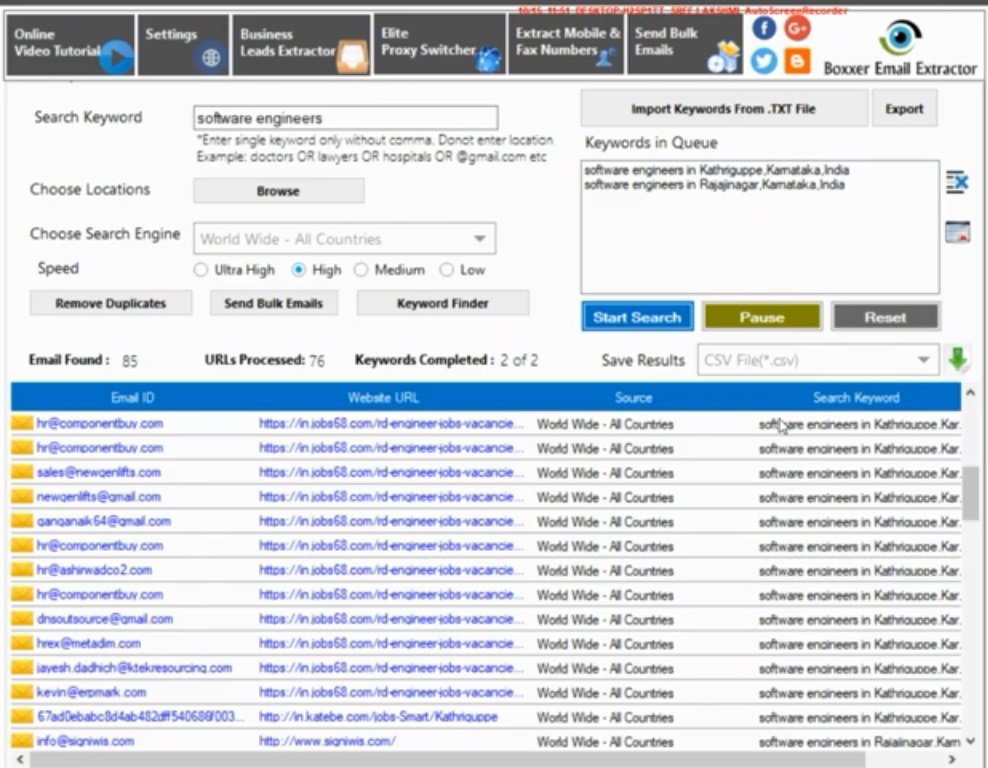Sort by Website URL column header
Screen dimensions: 988x768
pyautogui.click(x=383, y=398)
